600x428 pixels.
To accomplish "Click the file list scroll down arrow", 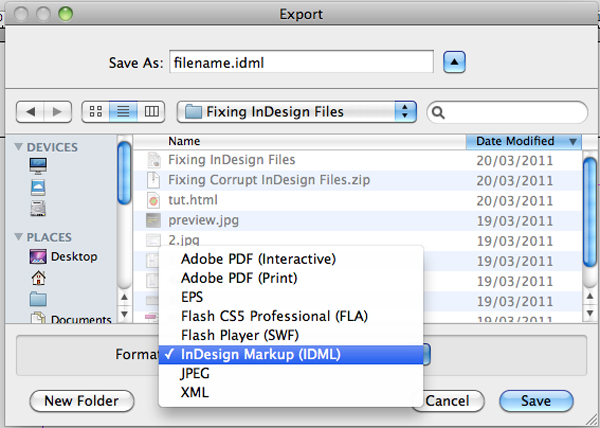I will pyautogui.click(x=590, y=314).
